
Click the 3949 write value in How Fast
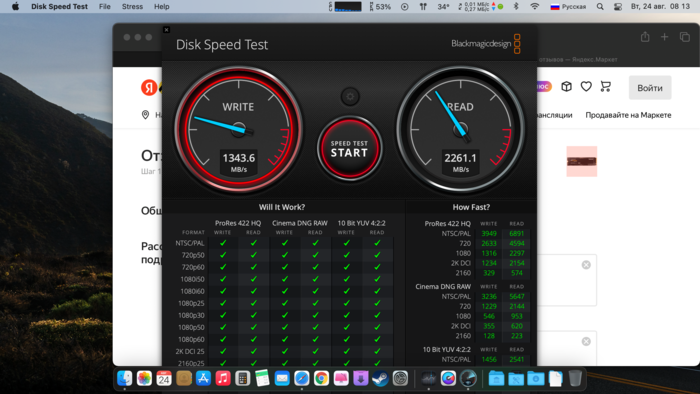tap(489, 233)
